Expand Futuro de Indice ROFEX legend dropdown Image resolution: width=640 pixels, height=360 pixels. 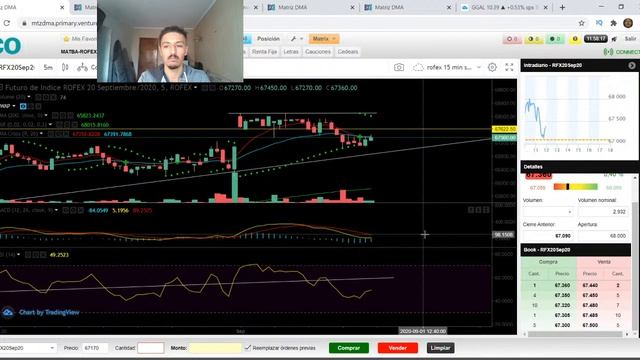click(x=196, y=88)
